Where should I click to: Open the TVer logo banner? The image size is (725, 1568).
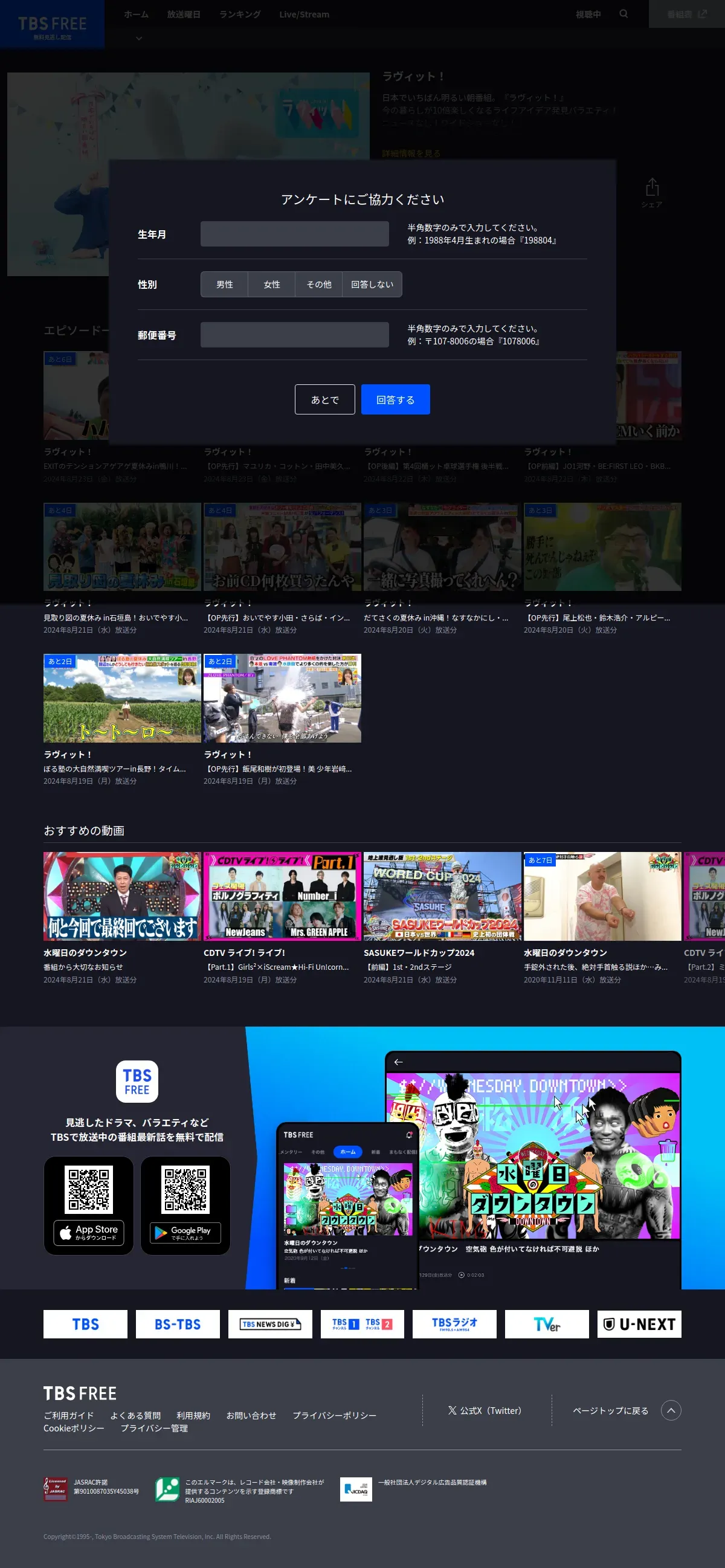pyautogui.click(x=547, y=1324)
